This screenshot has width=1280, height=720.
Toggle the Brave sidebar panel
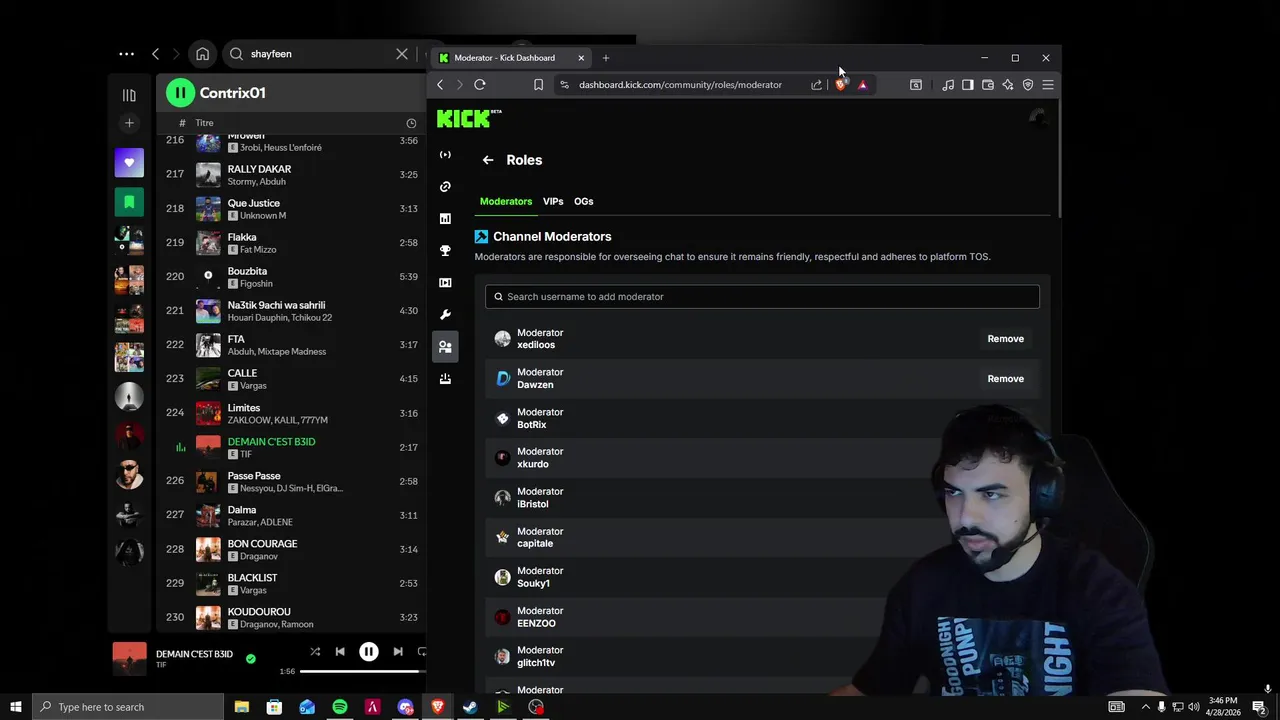968,85
